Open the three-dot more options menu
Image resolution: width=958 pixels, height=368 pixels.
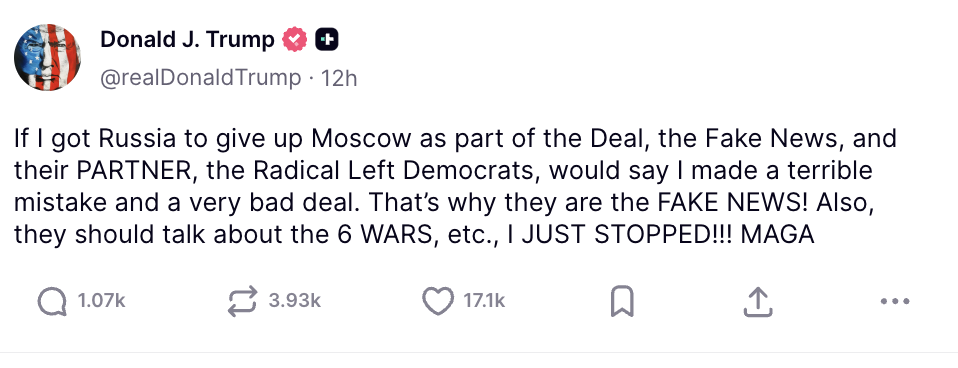point(895,301)
